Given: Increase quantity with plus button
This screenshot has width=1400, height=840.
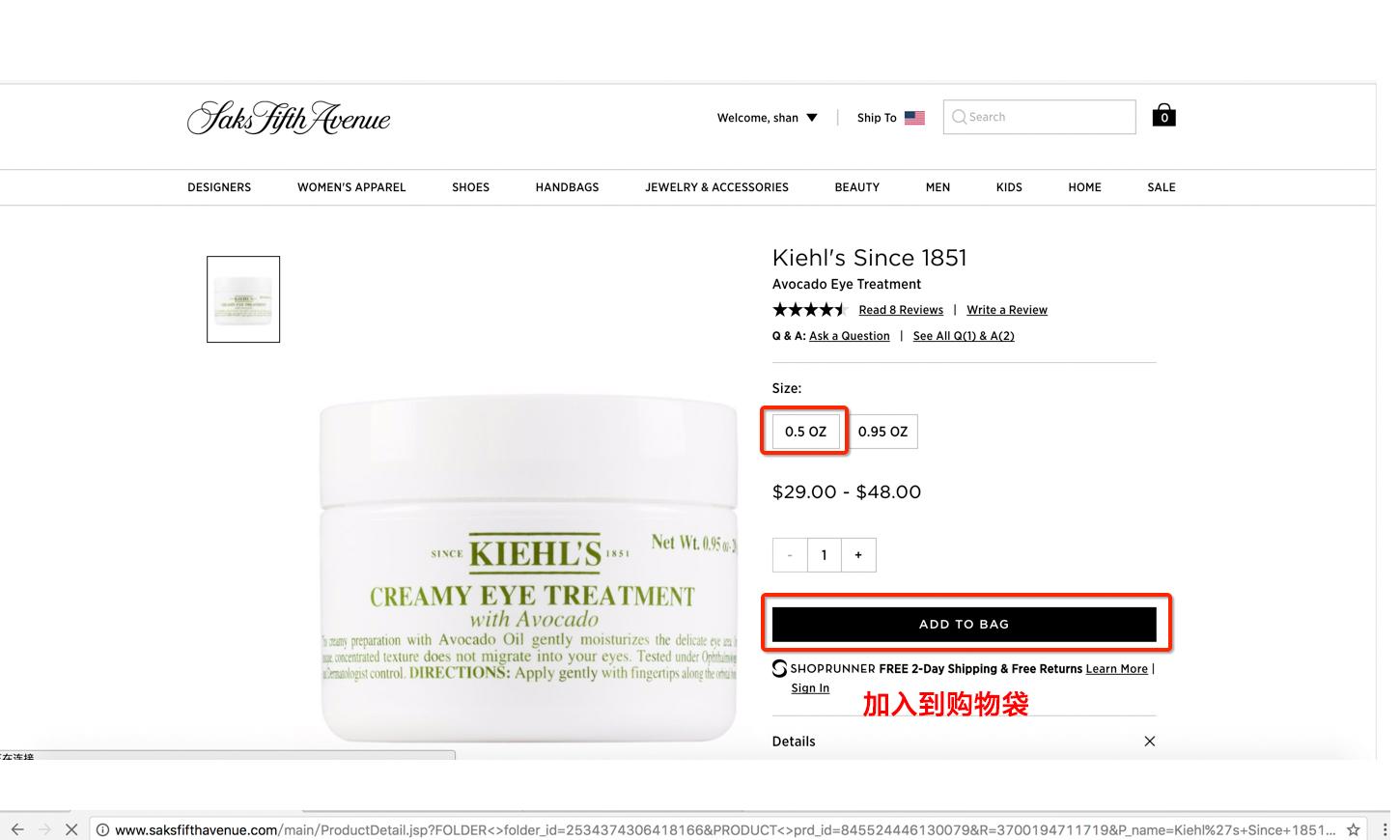Looking at the screenshot, I should pyautogui.click(x=858, y=555).
